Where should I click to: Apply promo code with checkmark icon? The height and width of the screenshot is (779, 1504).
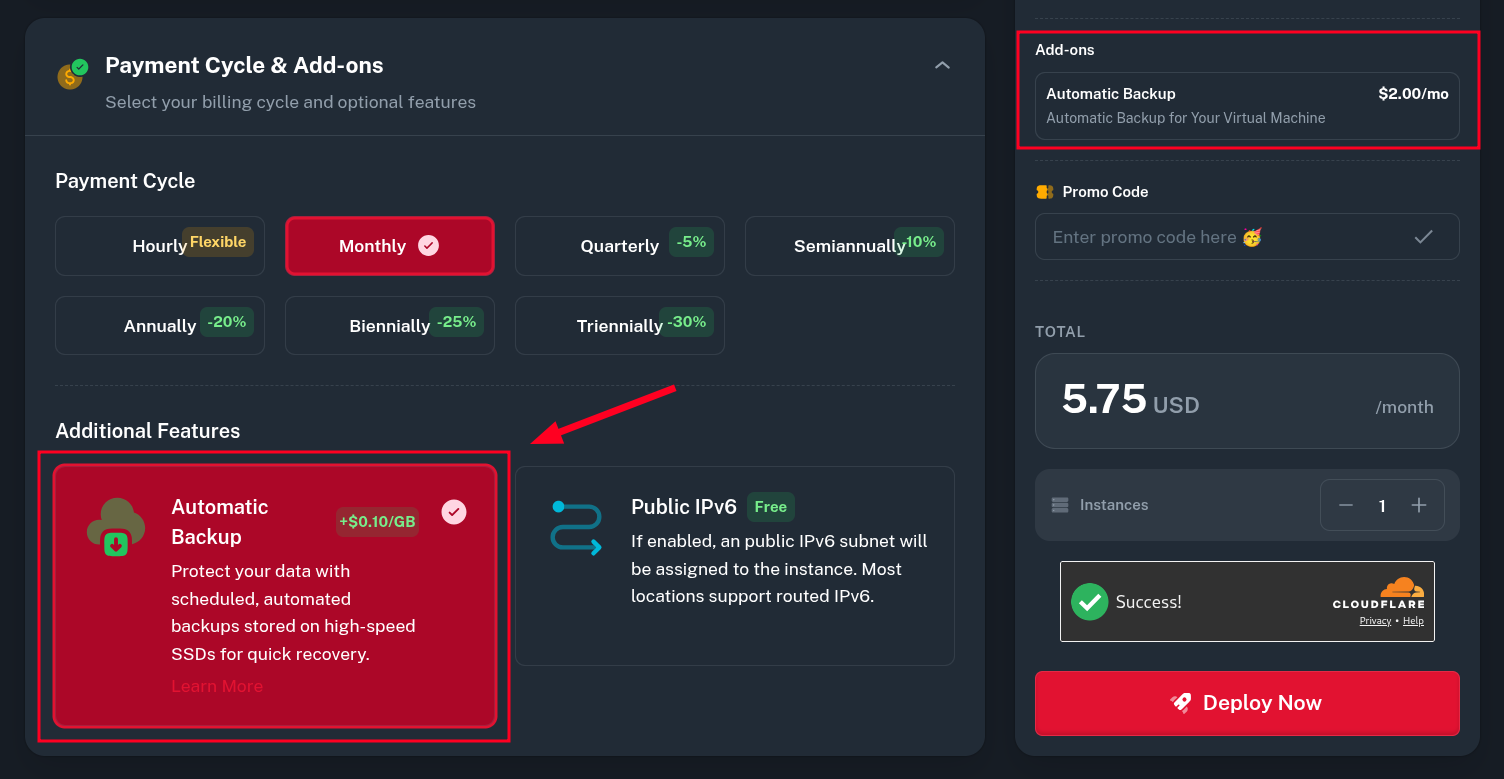click(x=1423, y=237)
